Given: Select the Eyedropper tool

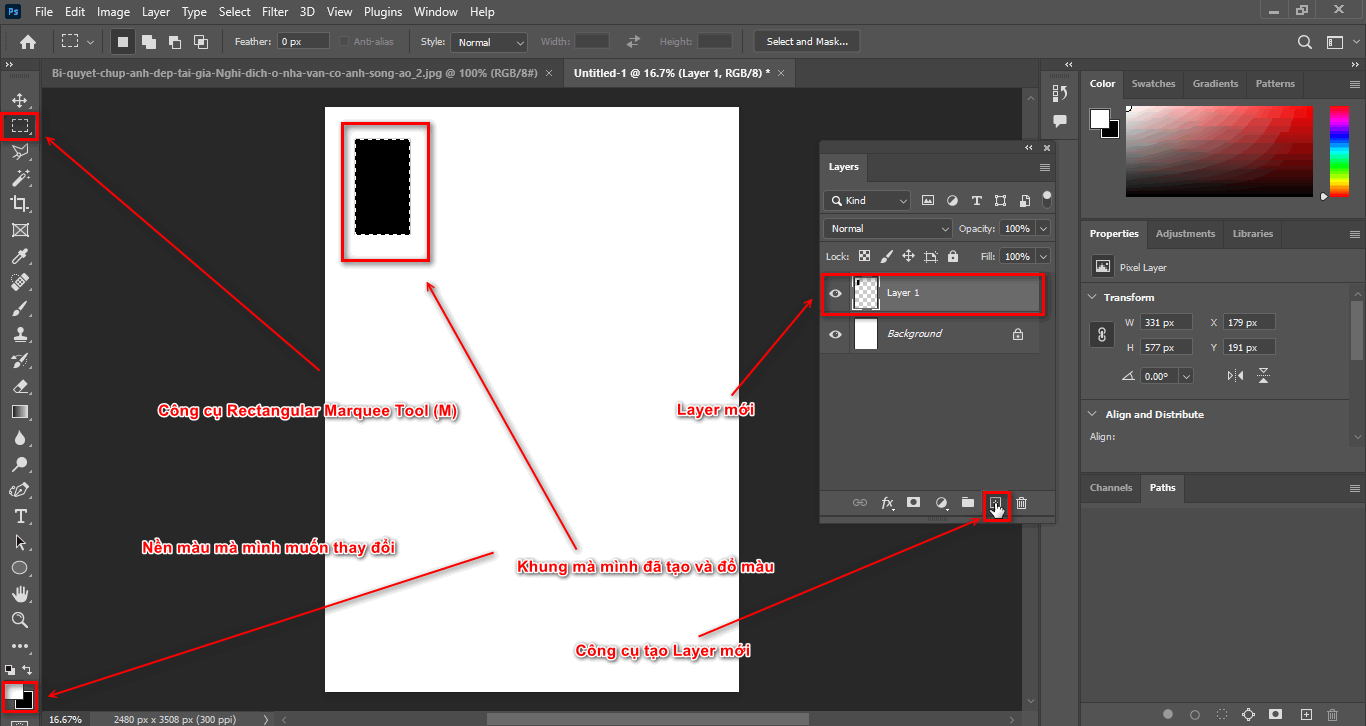Looking at the screenshot, I should coord(20,256).
